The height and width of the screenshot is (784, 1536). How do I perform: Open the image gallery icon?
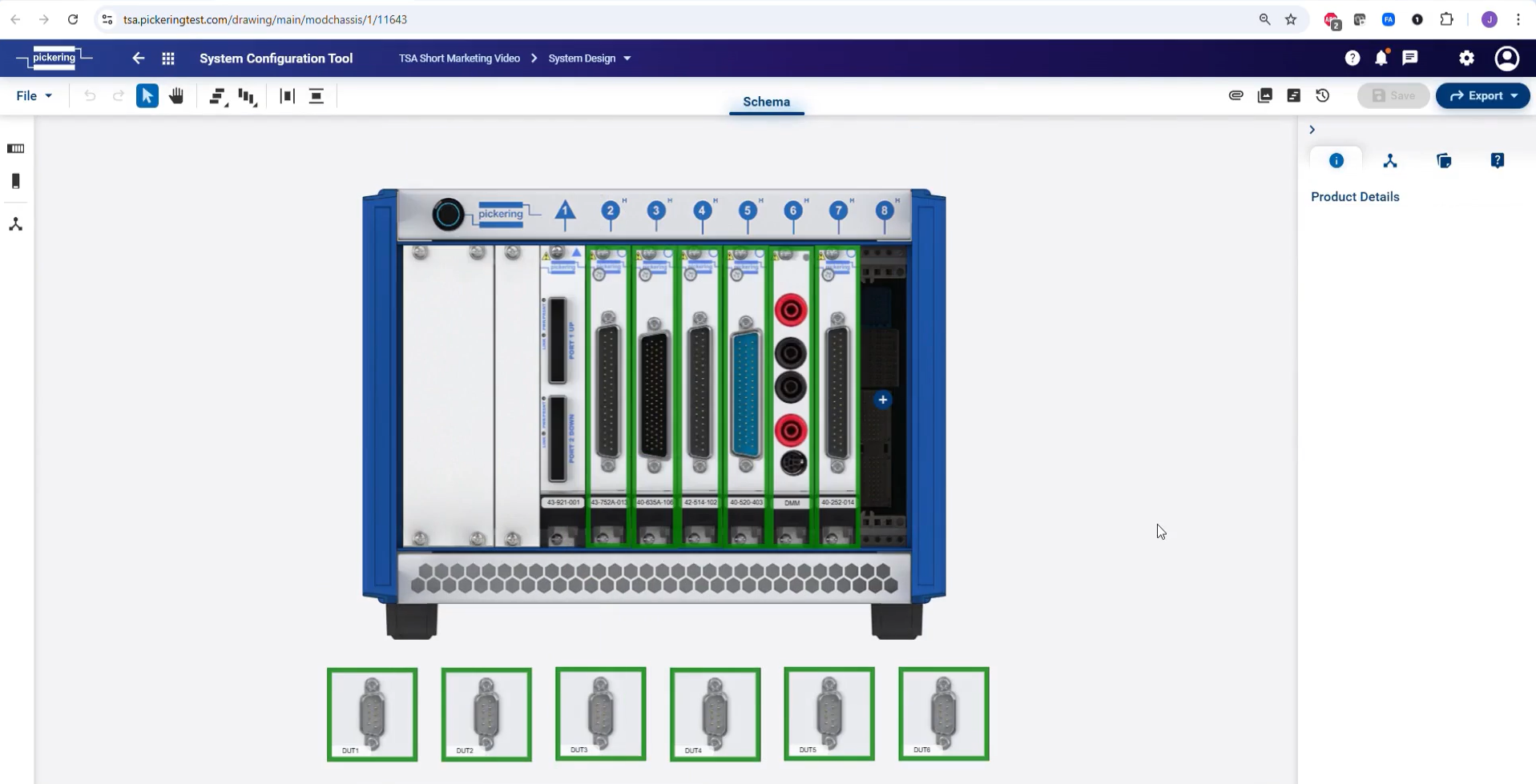click(x=1264, y=95)
